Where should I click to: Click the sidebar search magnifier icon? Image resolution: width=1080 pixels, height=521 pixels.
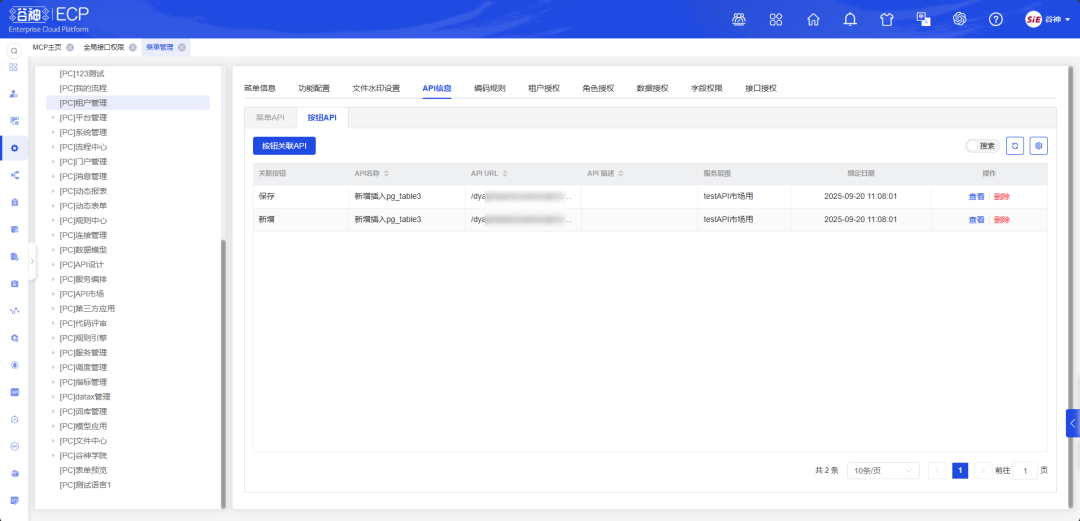[14, 50]
